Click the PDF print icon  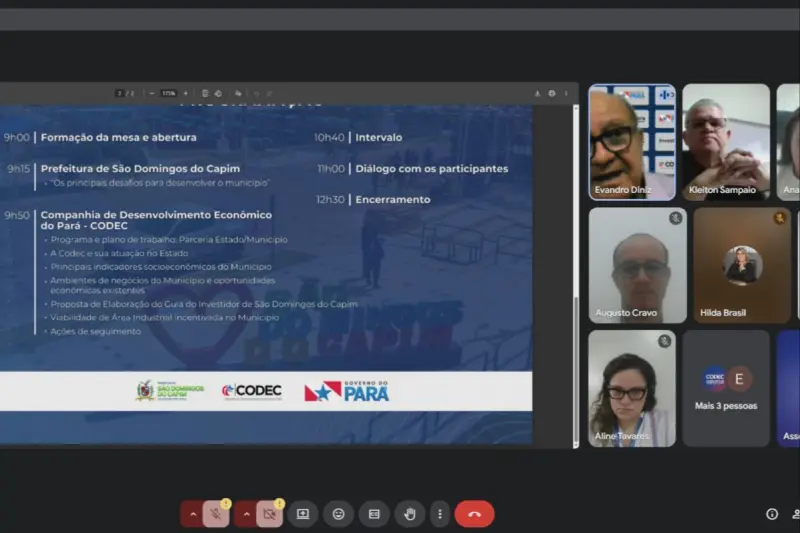[x=551, y=93]
